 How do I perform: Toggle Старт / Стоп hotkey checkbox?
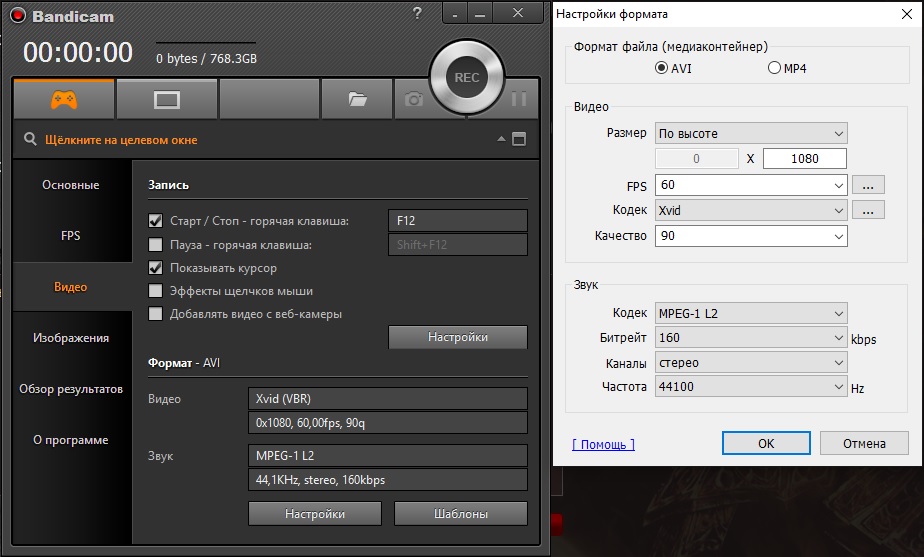[x=156, y=220]
